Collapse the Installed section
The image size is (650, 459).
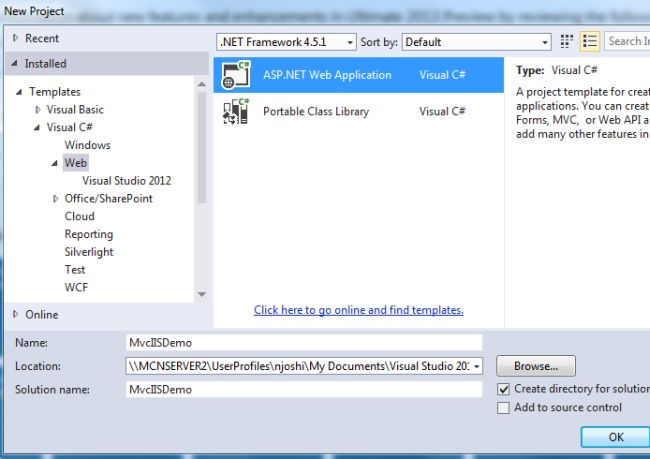[x=15, y=63]
